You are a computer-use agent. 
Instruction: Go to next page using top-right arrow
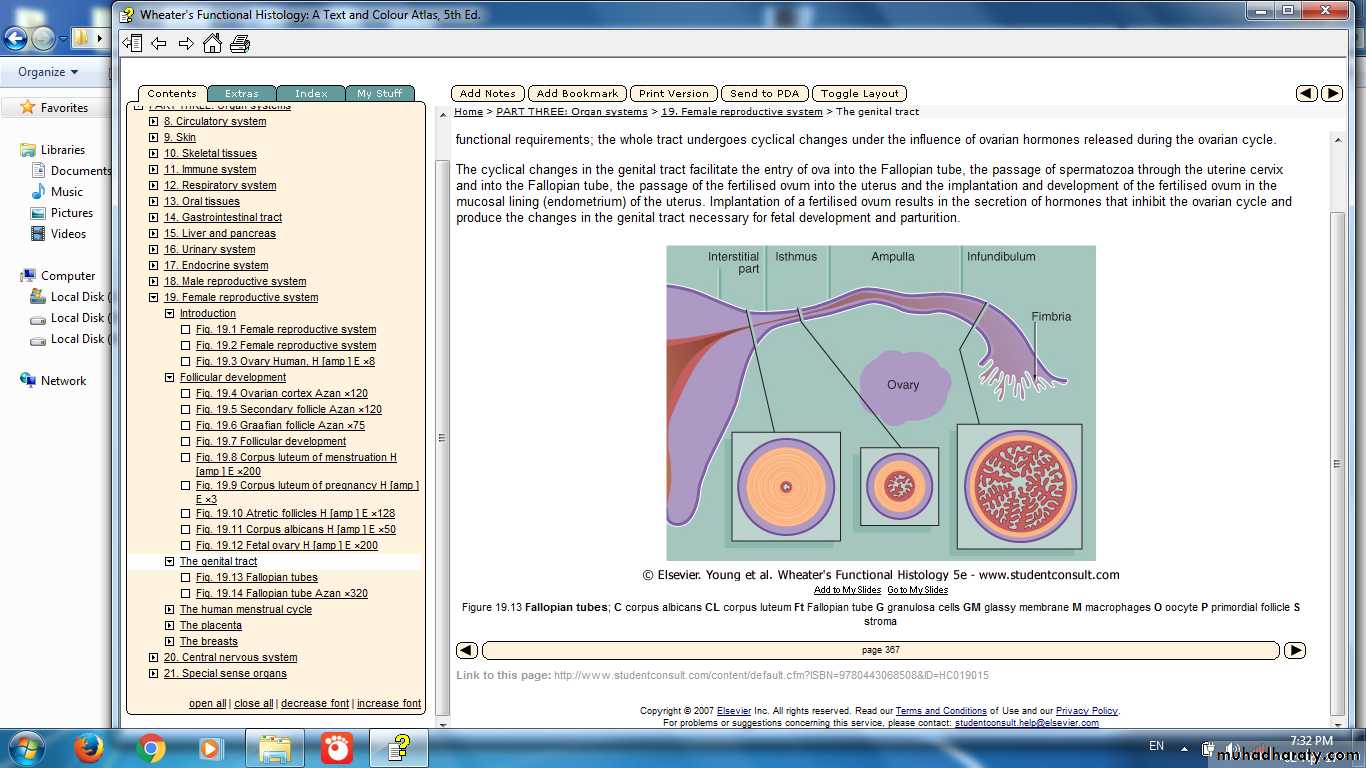click(x=1331, y=93)
